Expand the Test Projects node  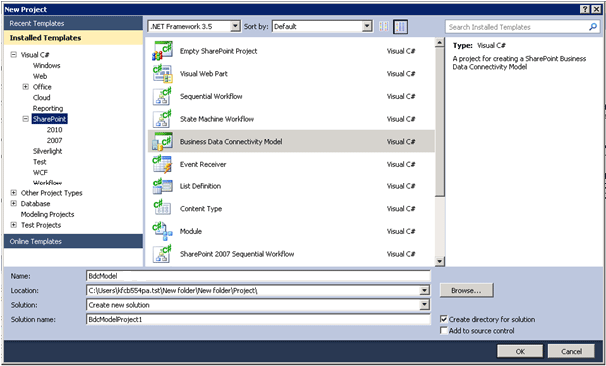[14, 225]
